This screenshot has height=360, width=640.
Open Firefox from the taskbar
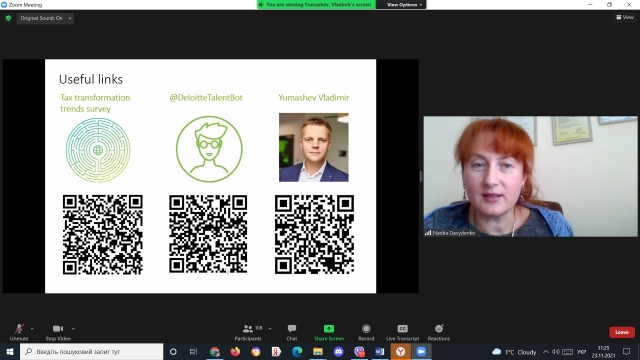(x=235, y=351)
